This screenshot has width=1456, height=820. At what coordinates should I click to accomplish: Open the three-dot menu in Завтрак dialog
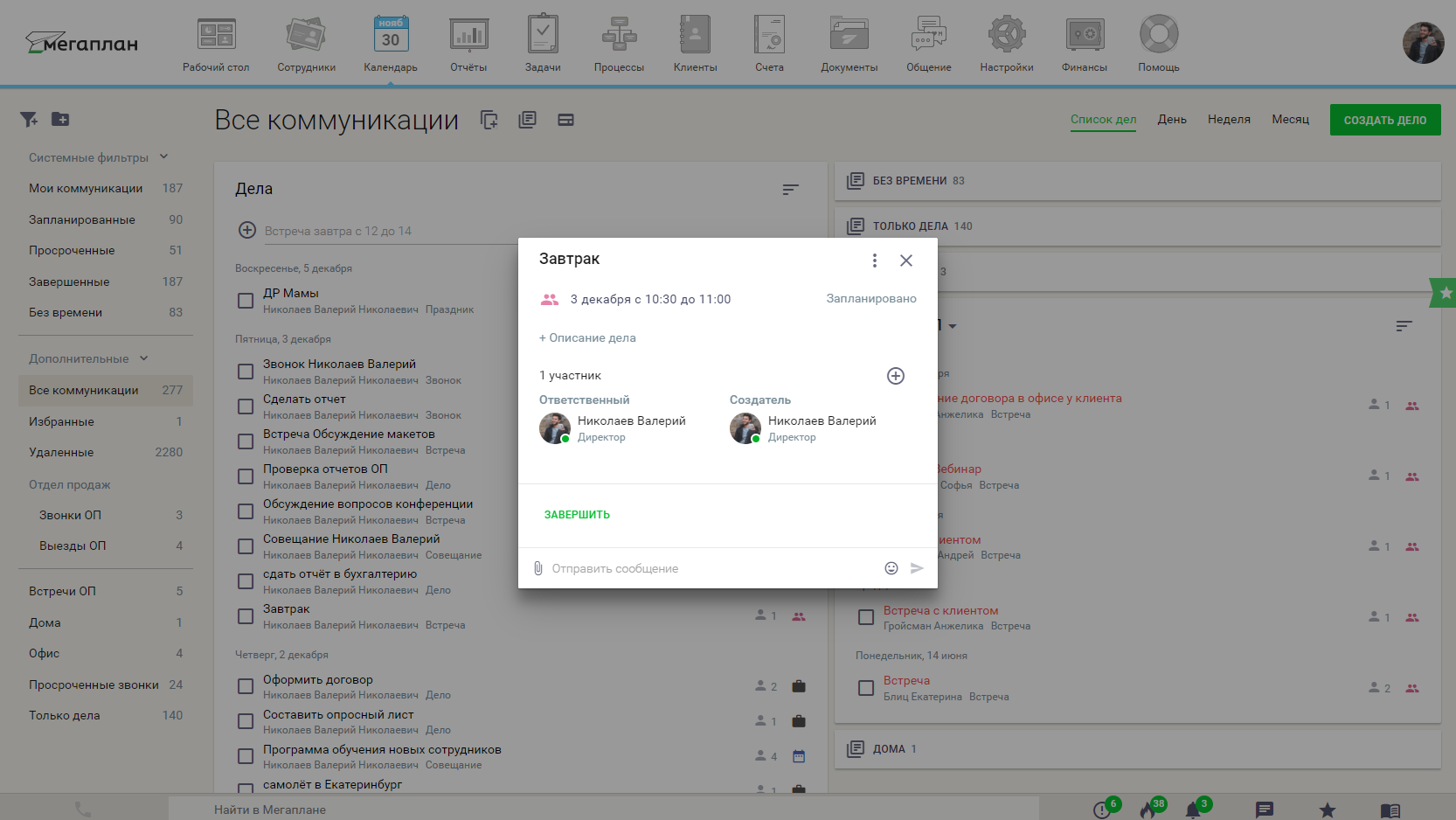[874, 261]
